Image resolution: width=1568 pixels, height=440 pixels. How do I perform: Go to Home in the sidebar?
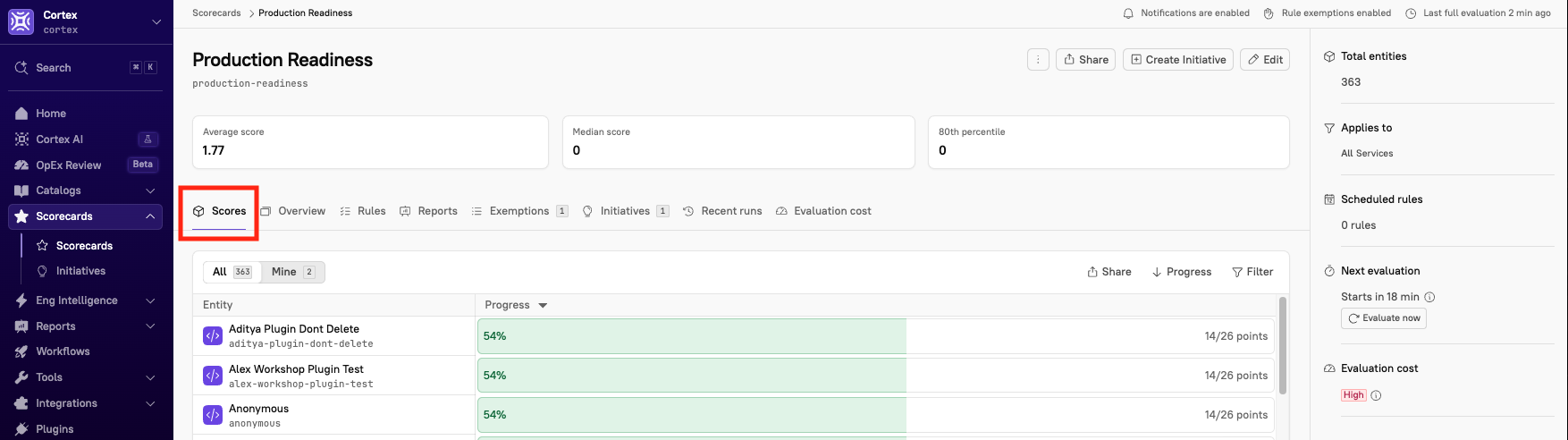point(51,114)
